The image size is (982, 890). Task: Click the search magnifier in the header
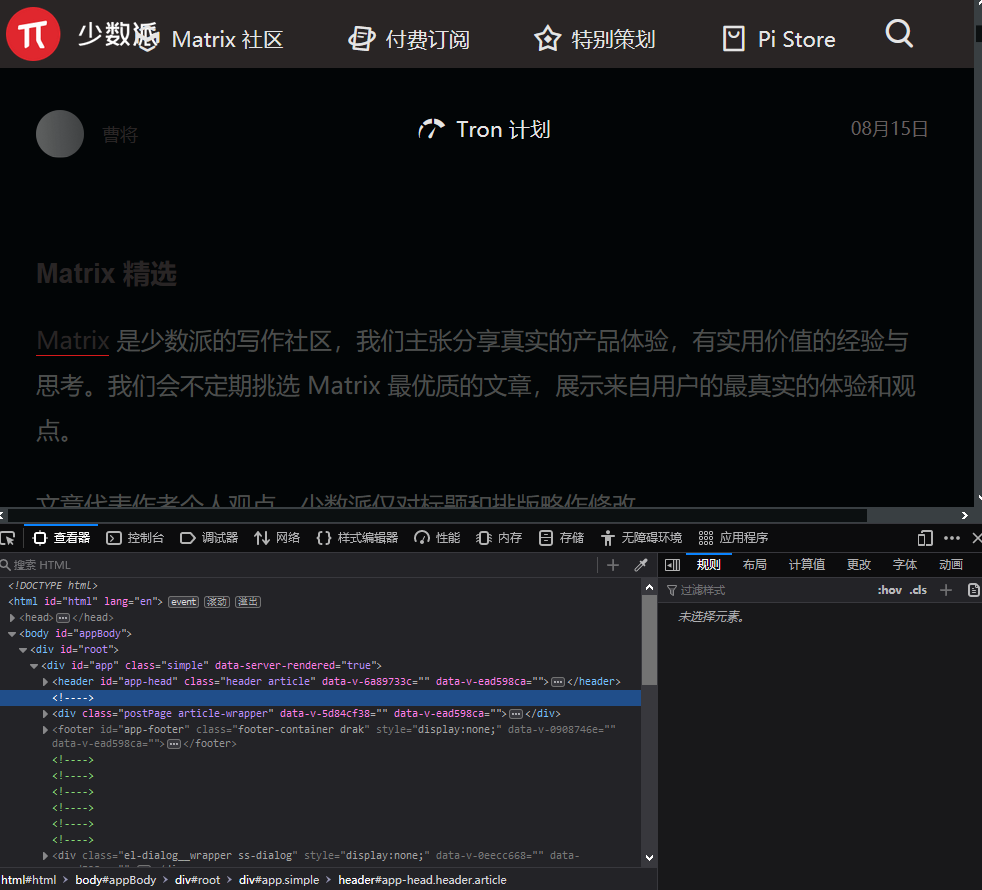(x=899, y=34)
